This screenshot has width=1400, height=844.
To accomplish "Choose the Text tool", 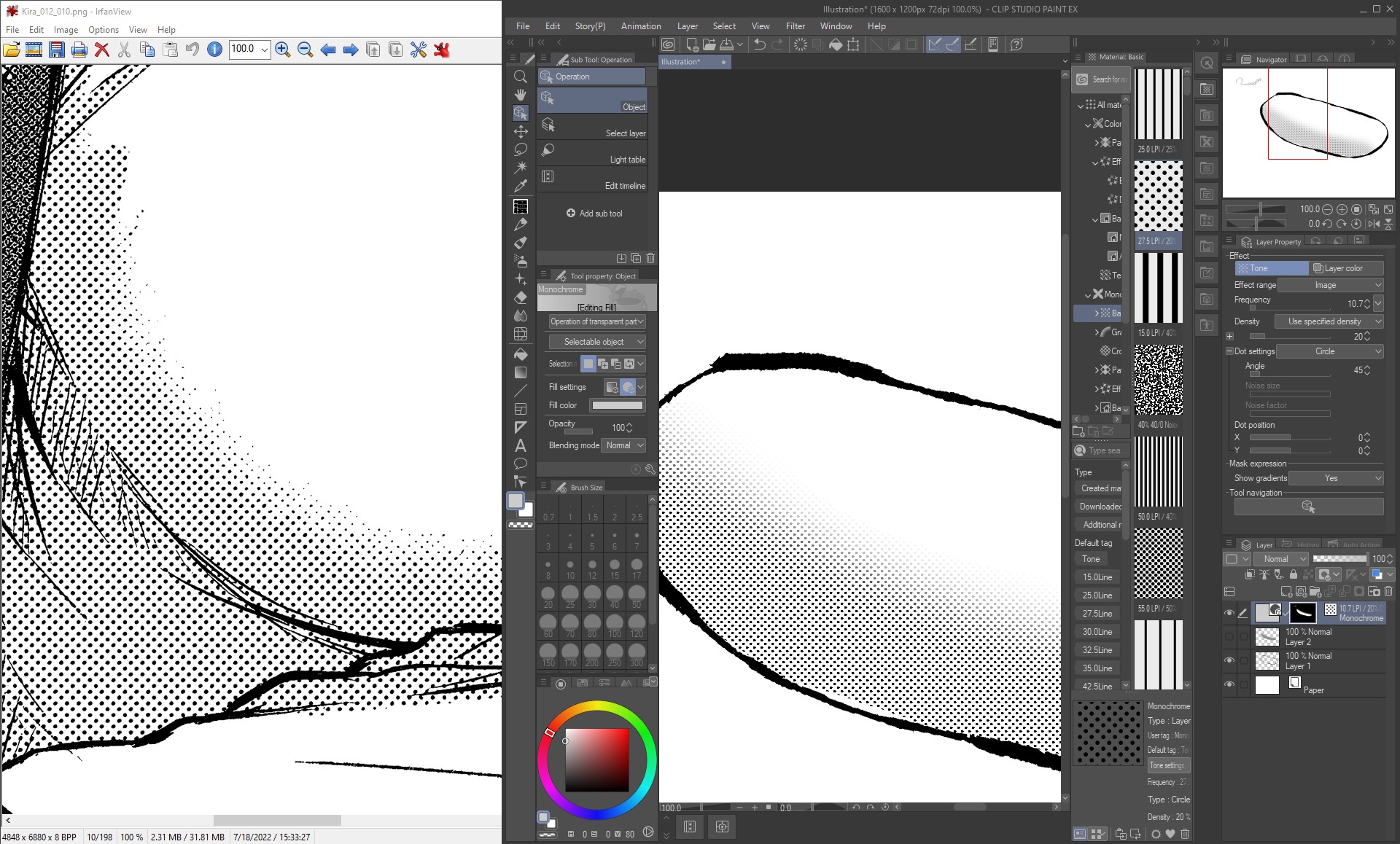I will pos(521,445).
